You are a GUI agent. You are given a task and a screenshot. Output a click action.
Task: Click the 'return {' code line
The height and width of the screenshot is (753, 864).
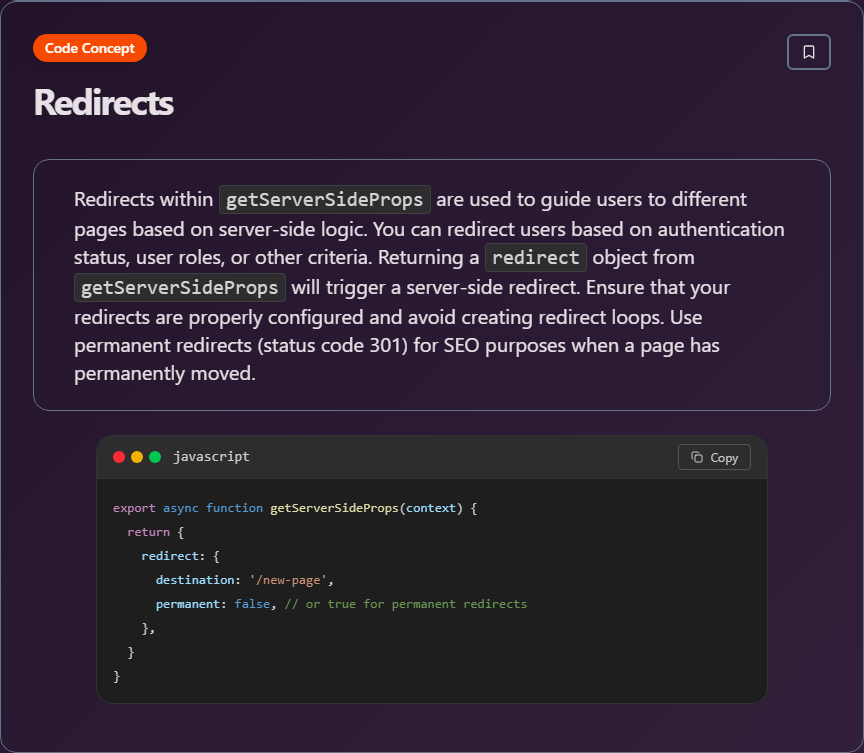(155, 532)
